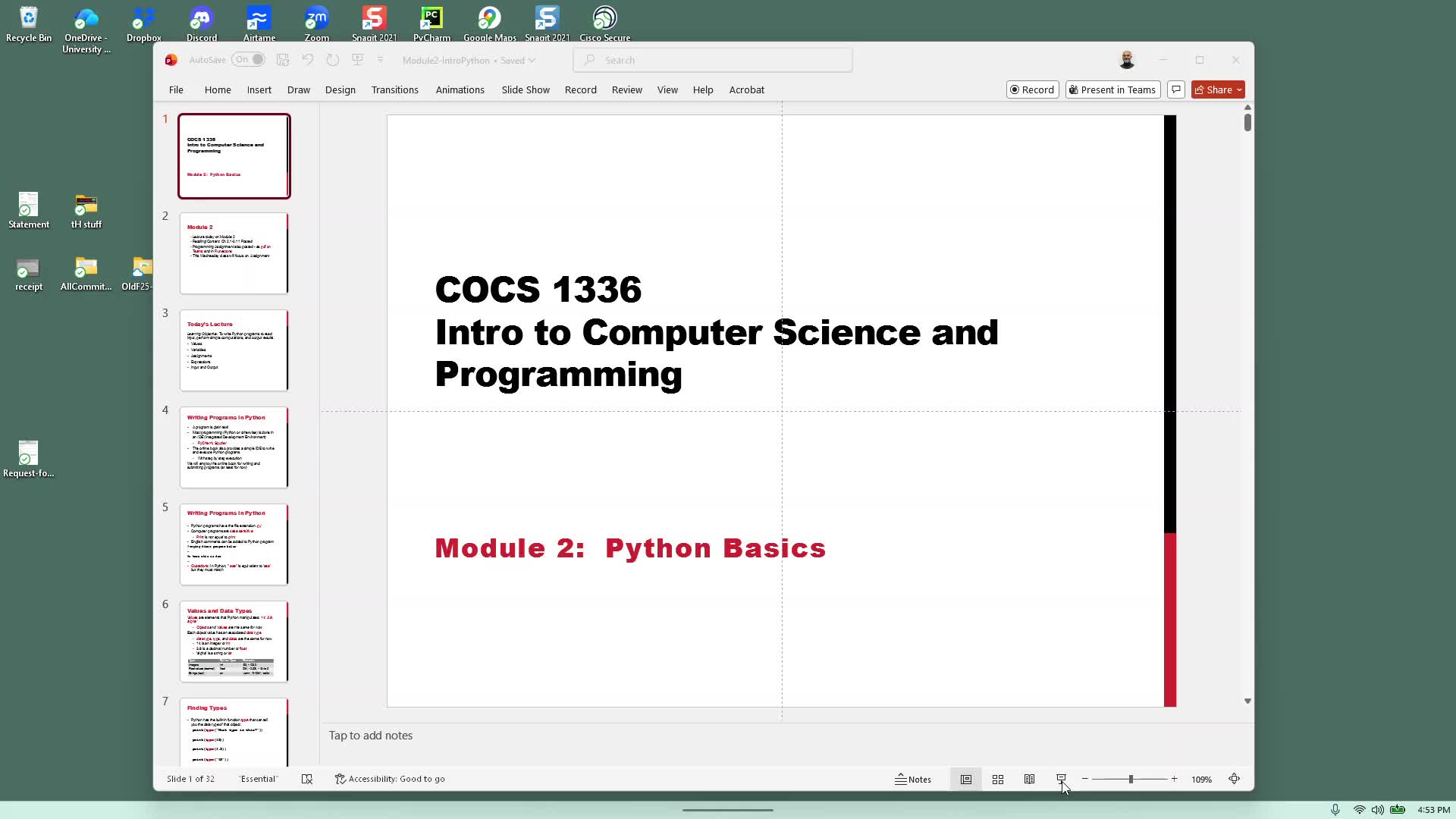Switch to Normal view button
The width and height of the screenshot is (1456, 819).
(966, 780)
